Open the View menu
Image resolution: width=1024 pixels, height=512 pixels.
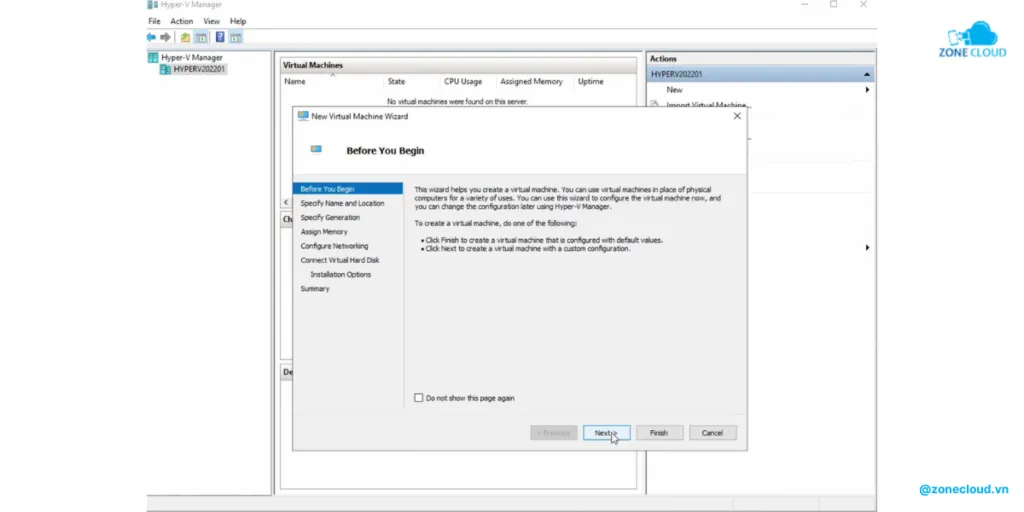tap(212, 22)
